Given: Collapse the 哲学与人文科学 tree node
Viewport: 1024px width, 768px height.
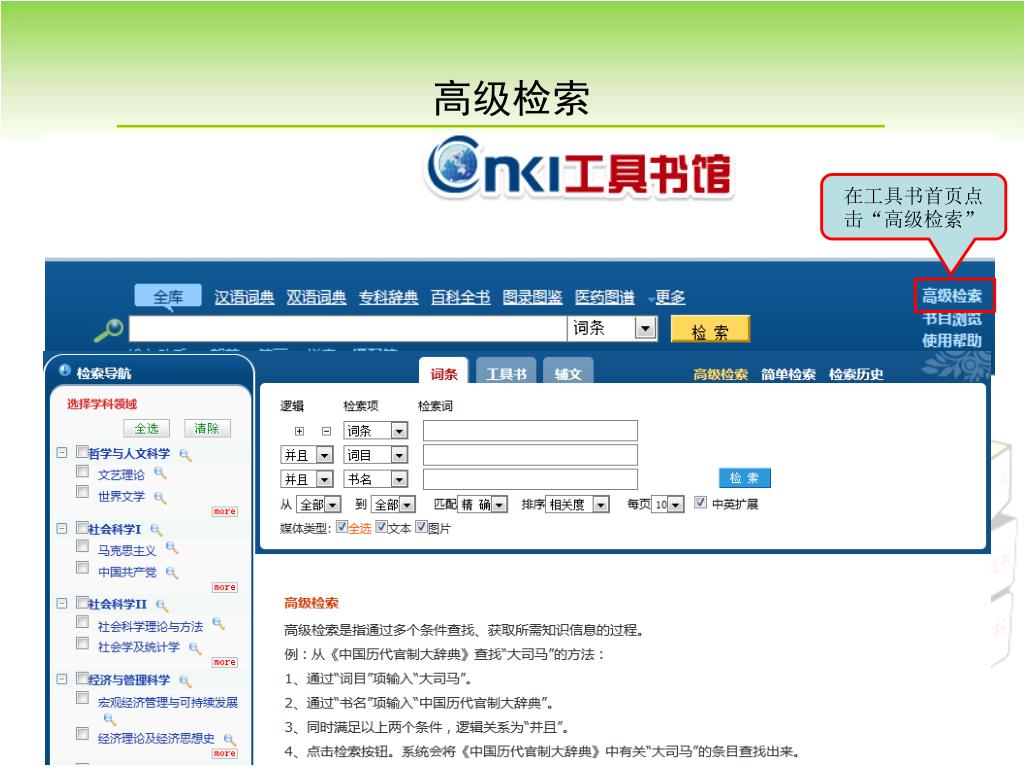Looking at the screenshot, I should pyautogui.click(x=62, y=453).
